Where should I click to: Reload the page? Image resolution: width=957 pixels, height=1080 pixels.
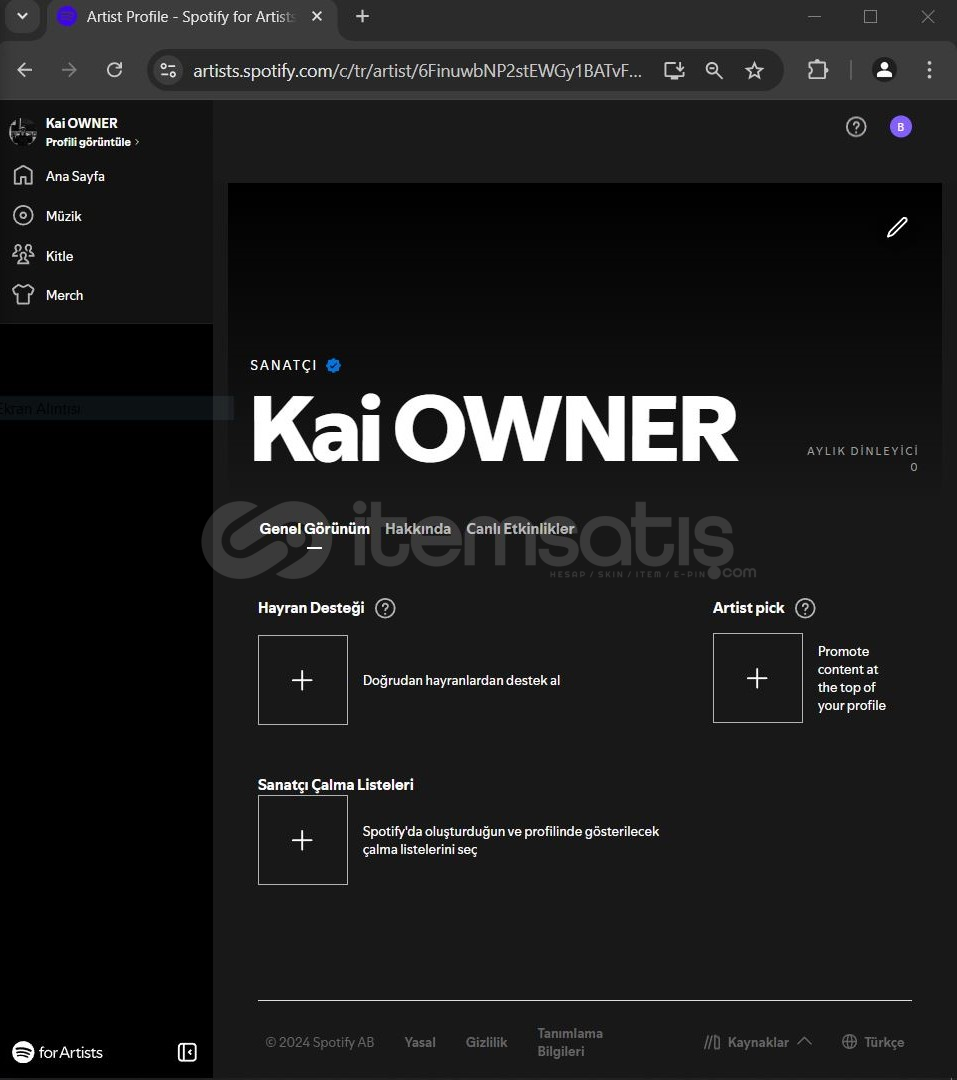114,70
